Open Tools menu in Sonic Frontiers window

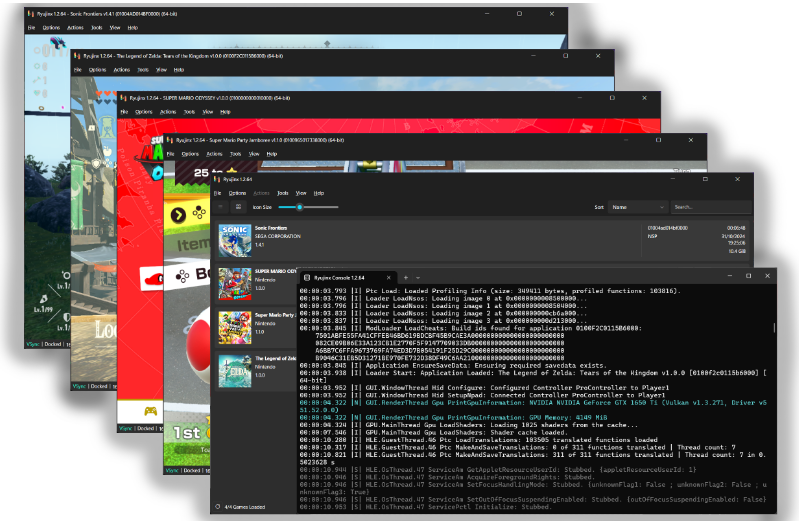pyautogui.click(x=97, y=28)
